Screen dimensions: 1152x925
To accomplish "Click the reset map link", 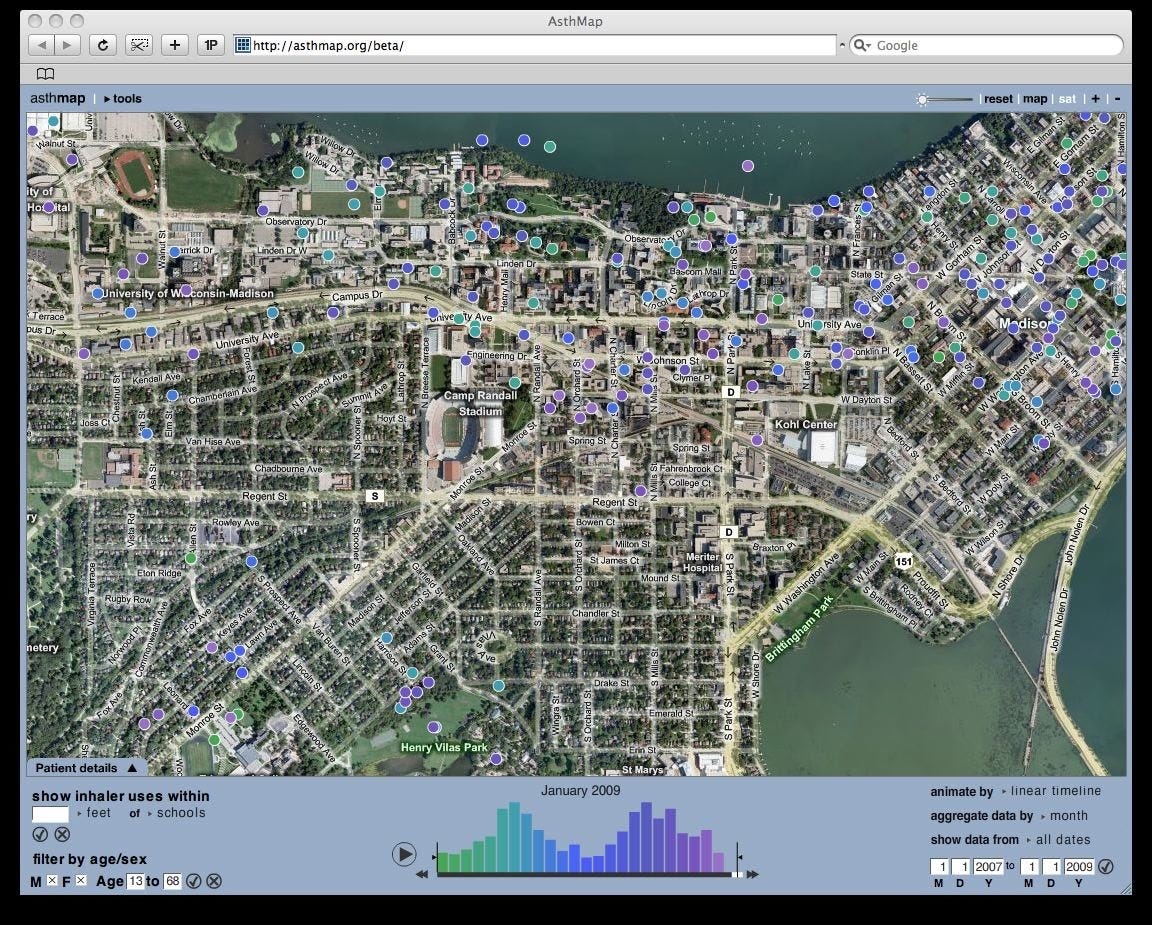I will coord(998,98).
